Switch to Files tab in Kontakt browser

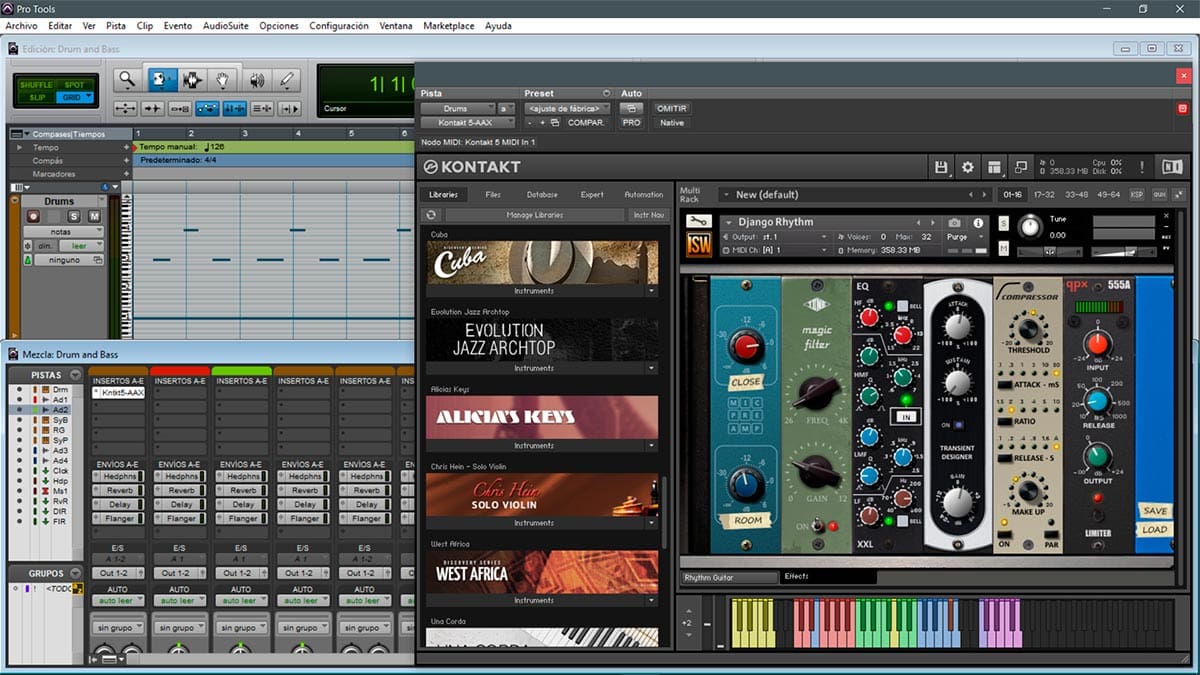coord(493,195)
